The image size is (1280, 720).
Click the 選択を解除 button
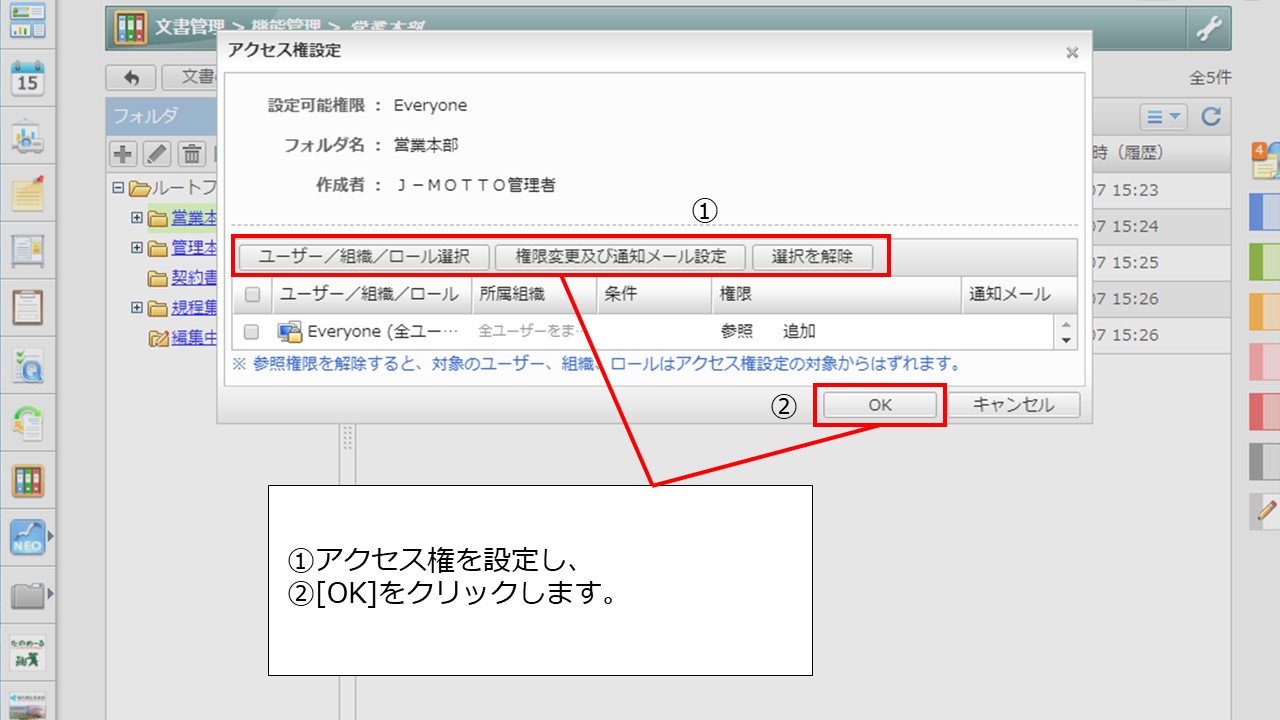coord(812,257)
